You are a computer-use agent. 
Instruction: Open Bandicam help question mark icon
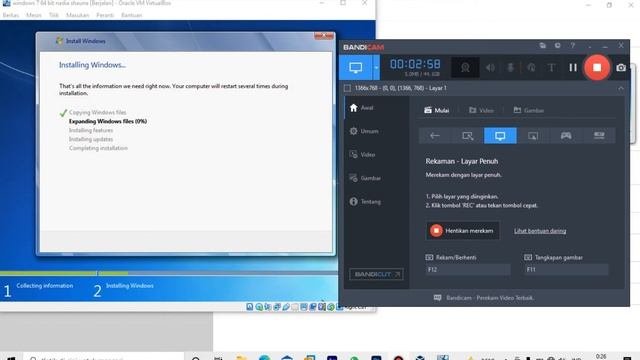[573, 46]
